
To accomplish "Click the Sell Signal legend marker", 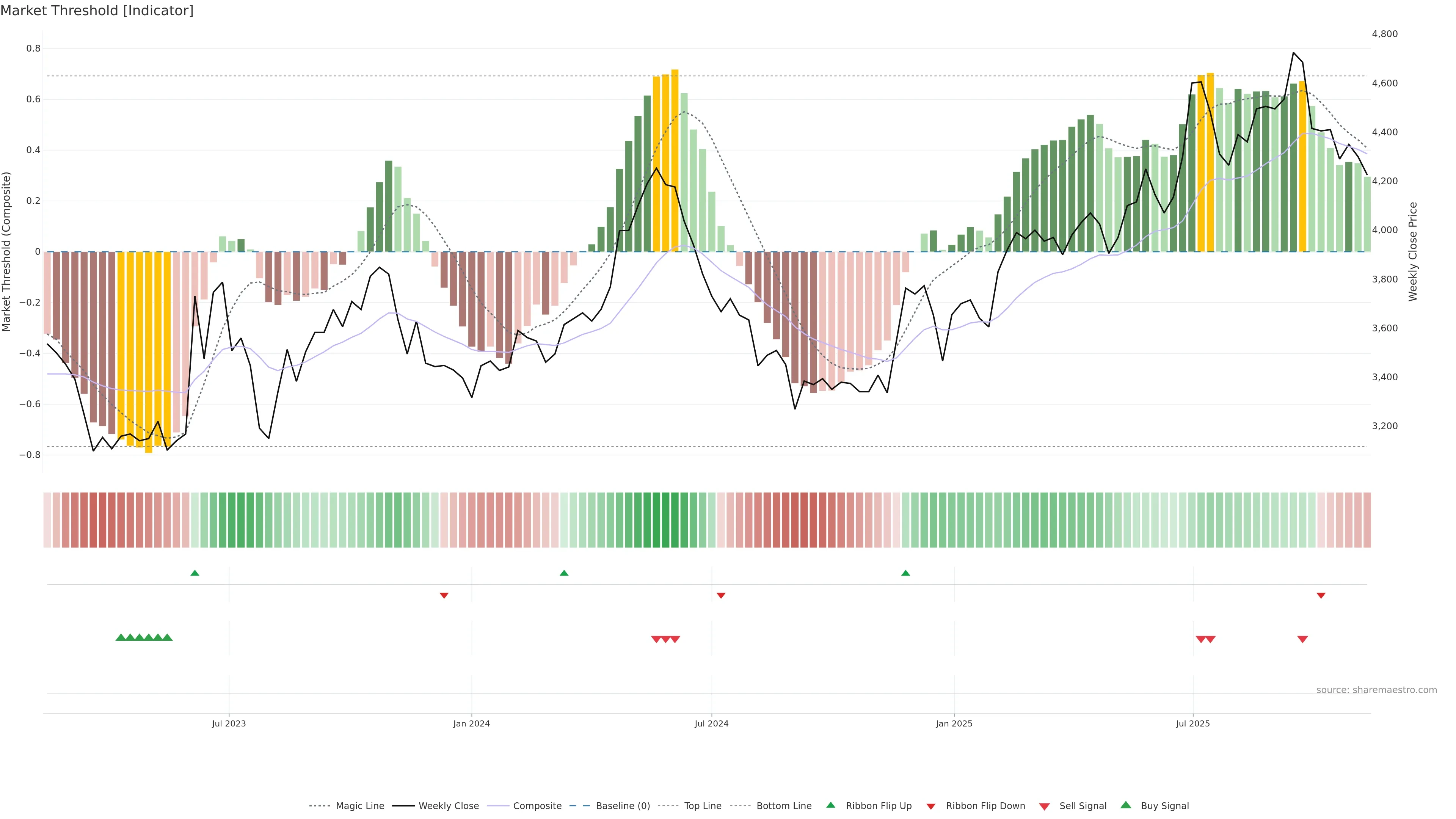I will click(x=1045, y=806).
